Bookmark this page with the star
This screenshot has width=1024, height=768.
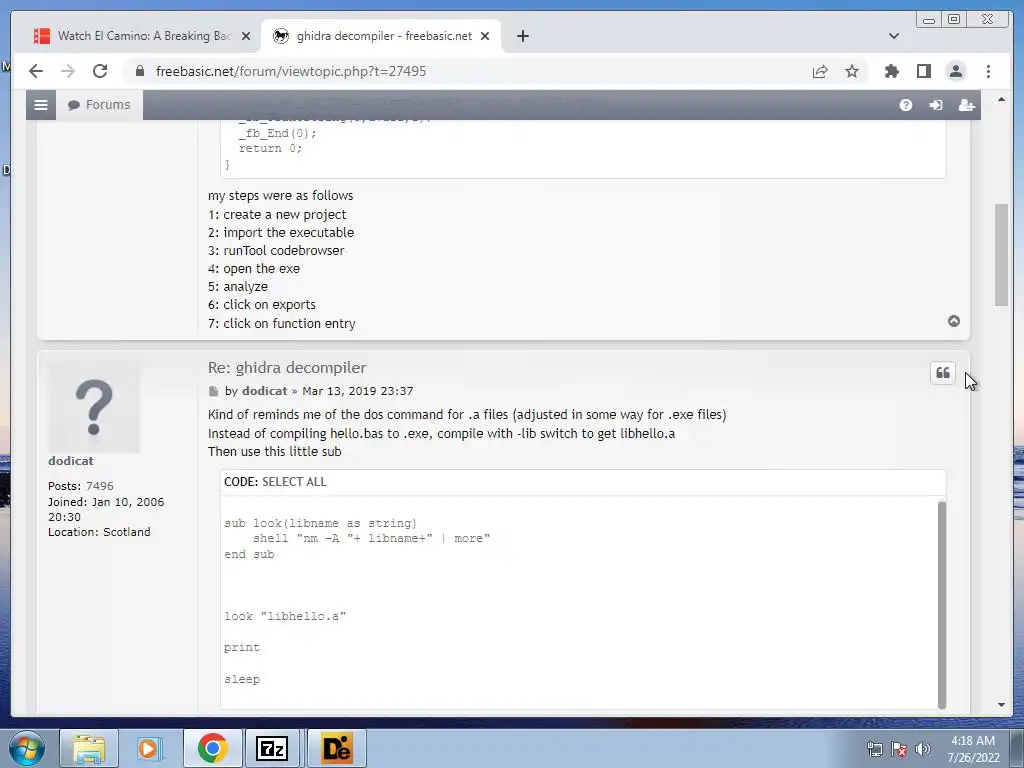[x=852, y=71]
